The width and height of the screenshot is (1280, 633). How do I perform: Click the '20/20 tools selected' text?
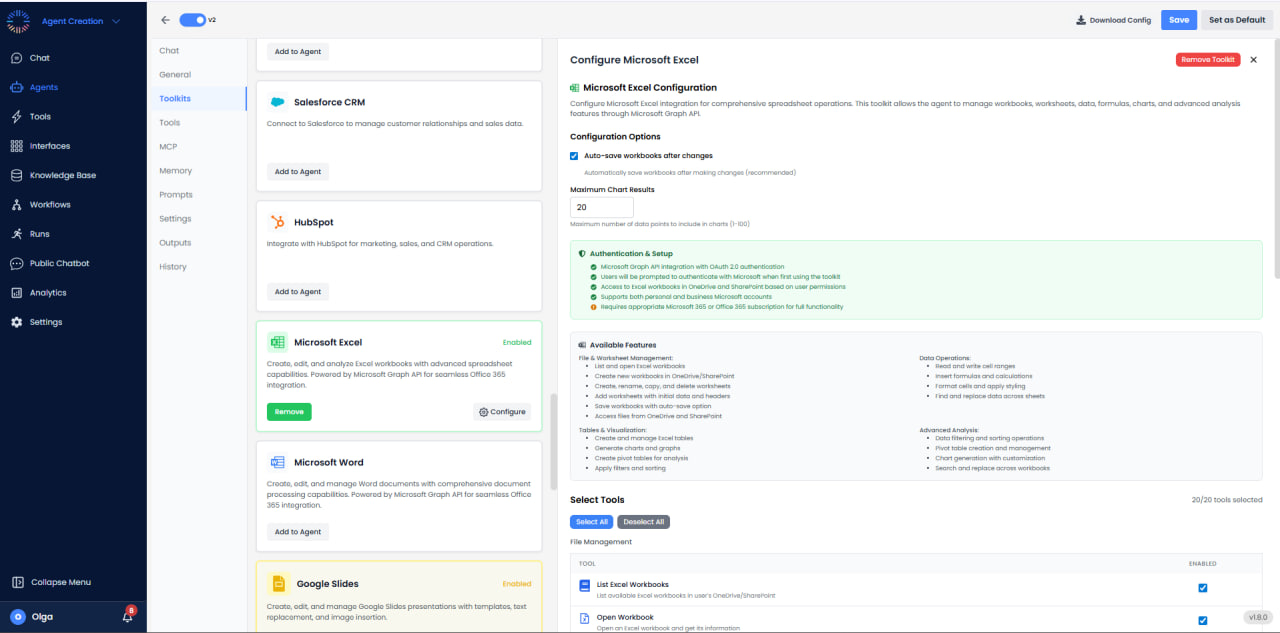pyautogui.click(x=1227, y=500)
